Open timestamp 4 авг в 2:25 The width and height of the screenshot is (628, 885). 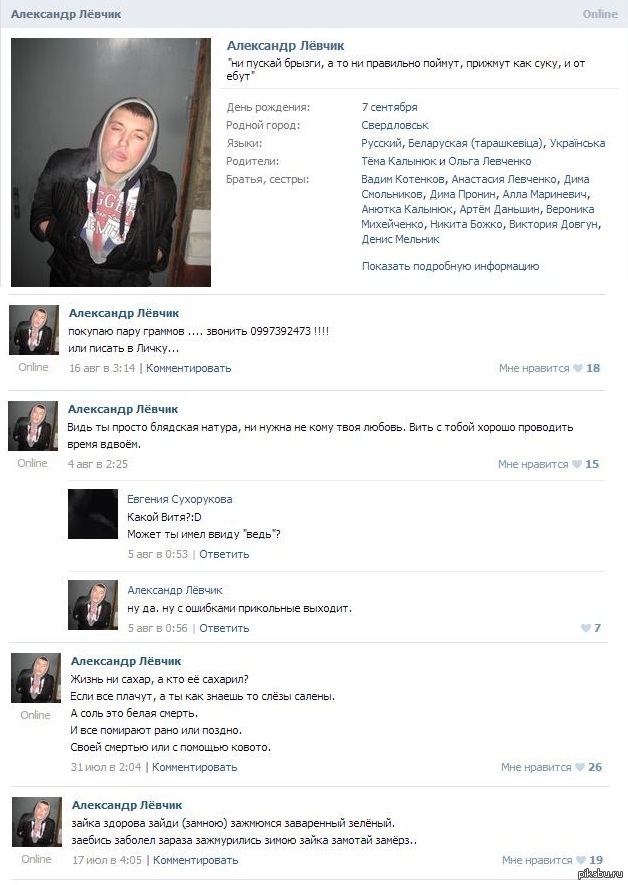click(x=98, y=464)
